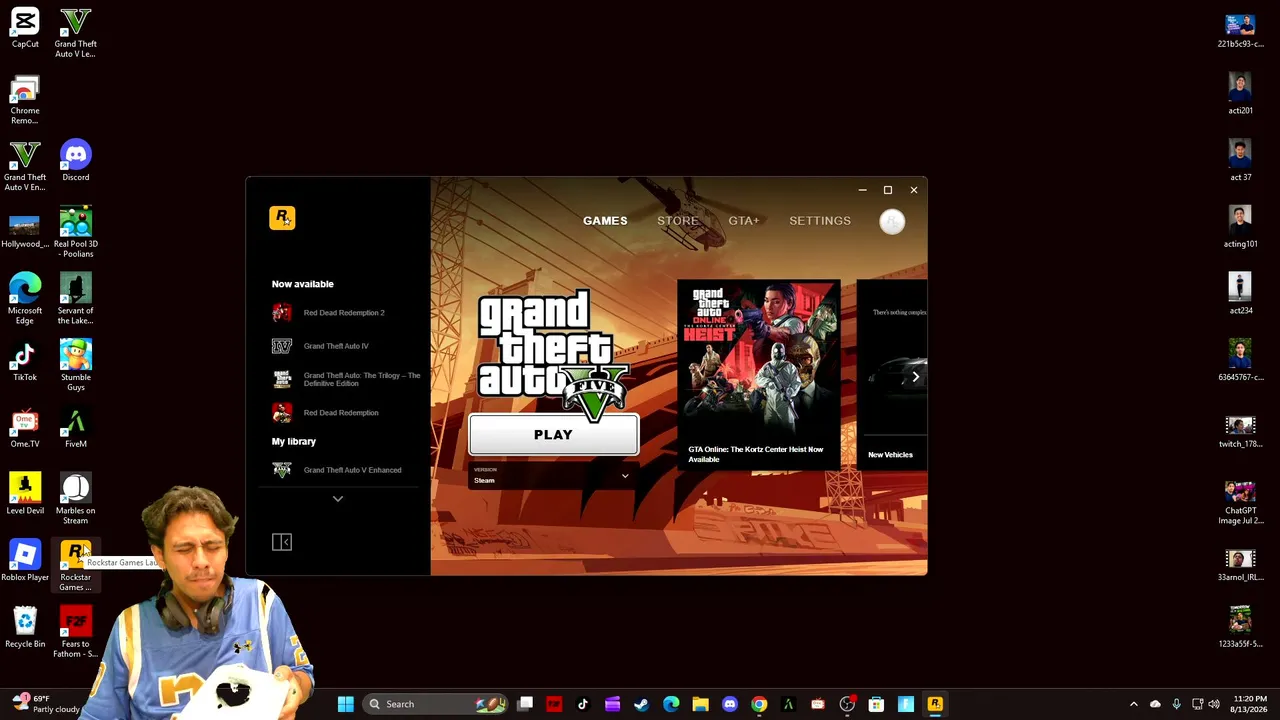The width and height of the screenshot is (1280, 720).
Task: Expand the game library list chevron
Action: click(x=338, y=499)
